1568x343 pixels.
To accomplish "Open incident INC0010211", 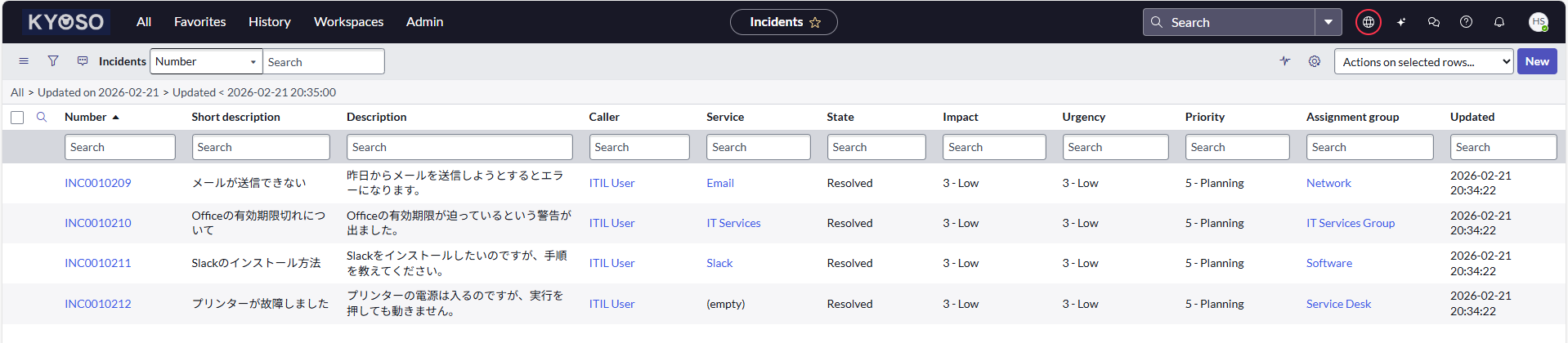I will point(98,263).
